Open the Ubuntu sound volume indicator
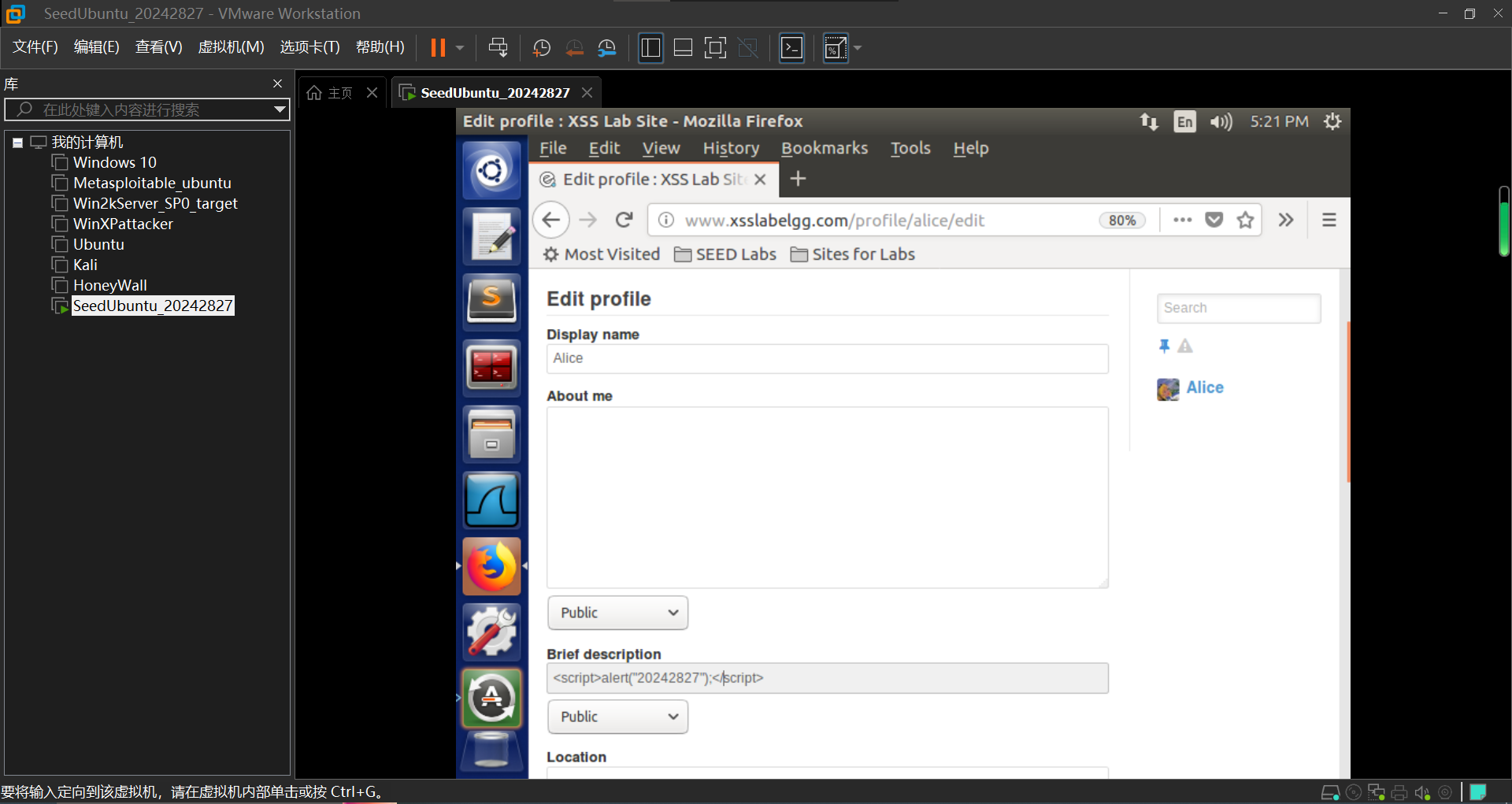This screenshot has height=804, width=1512. (x=1221, y=121)
